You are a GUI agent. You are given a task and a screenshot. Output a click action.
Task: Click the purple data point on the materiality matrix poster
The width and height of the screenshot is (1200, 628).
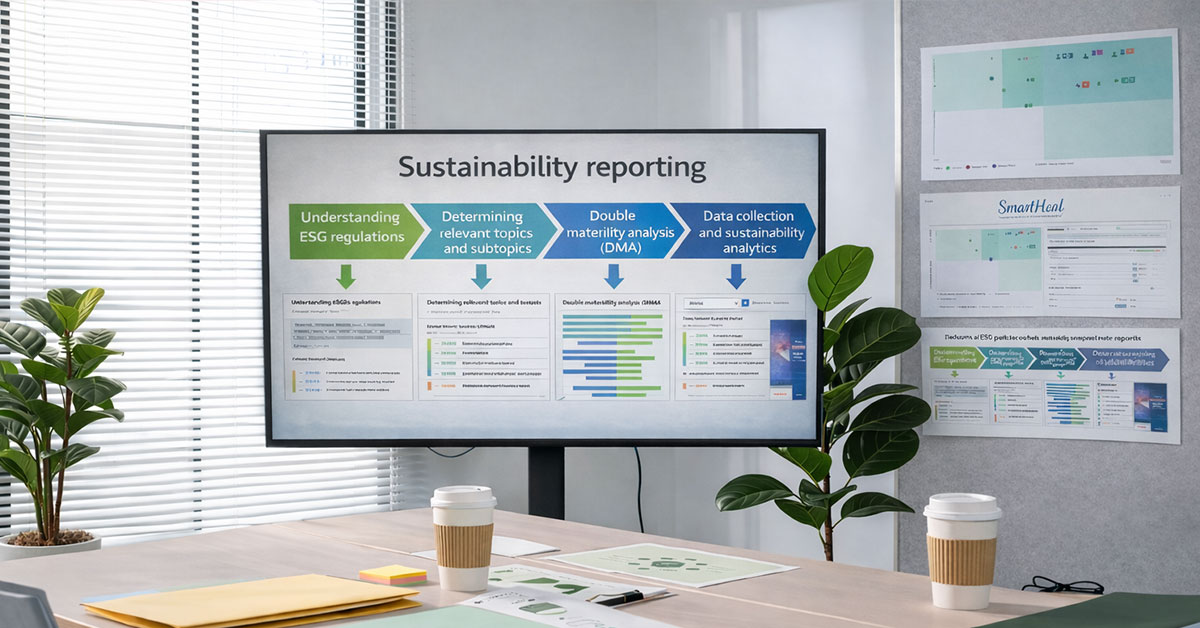[991, 259]
